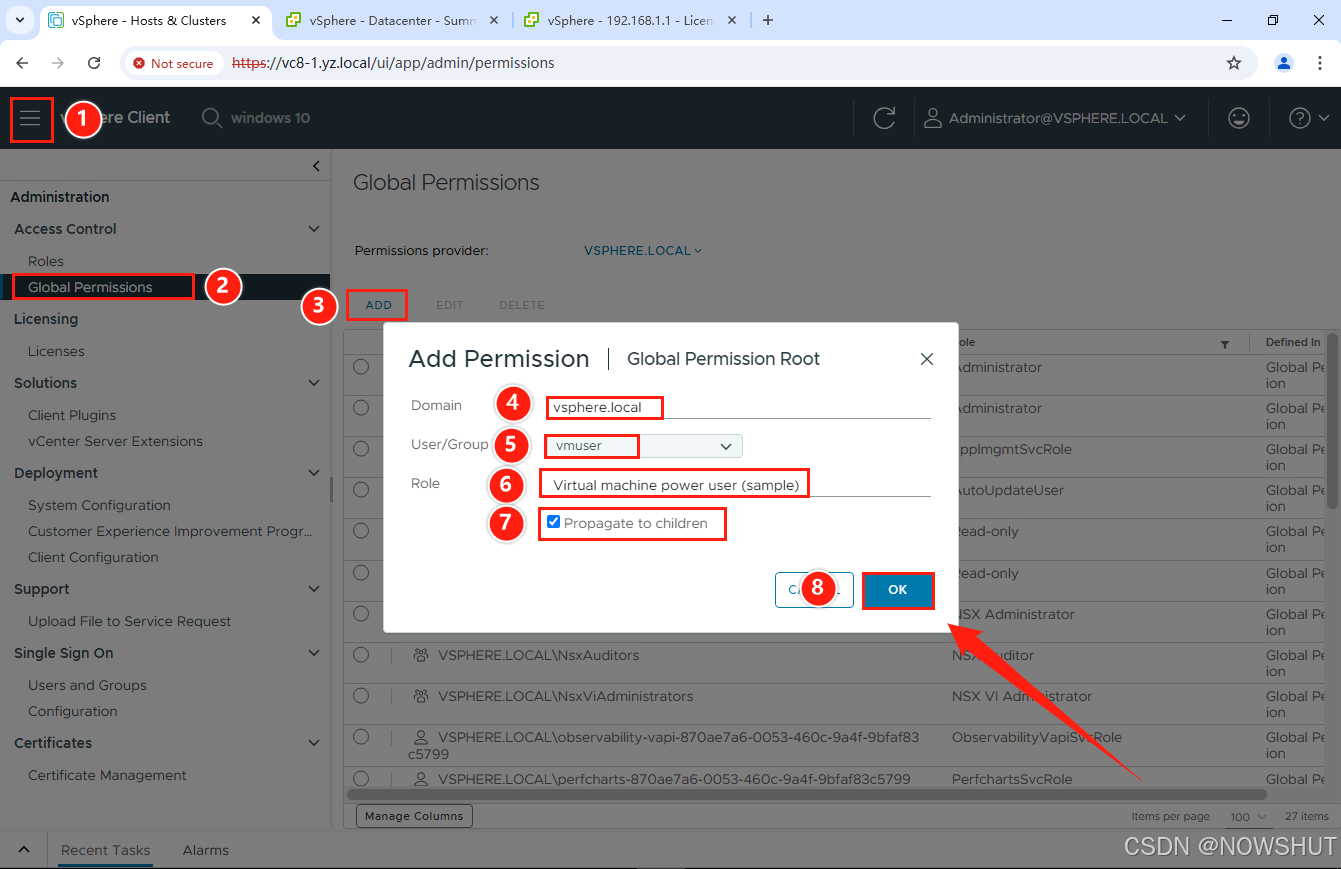Click the Domain field showing vsphere.local

click(738, 407)
